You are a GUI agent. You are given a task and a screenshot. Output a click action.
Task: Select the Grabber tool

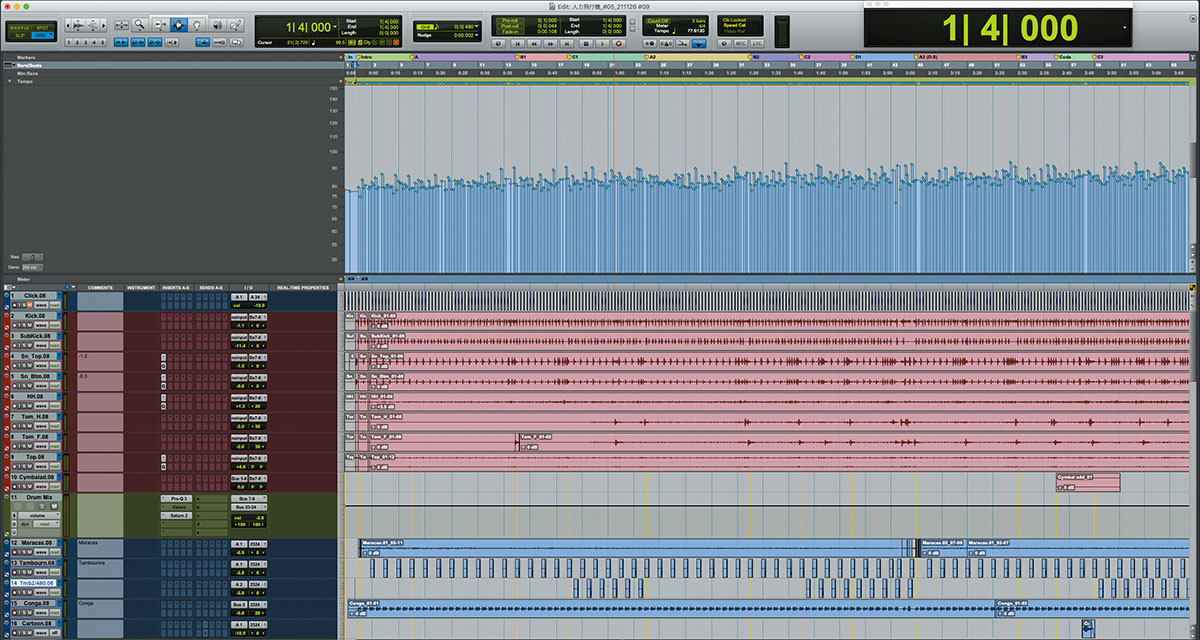point(197,25)
